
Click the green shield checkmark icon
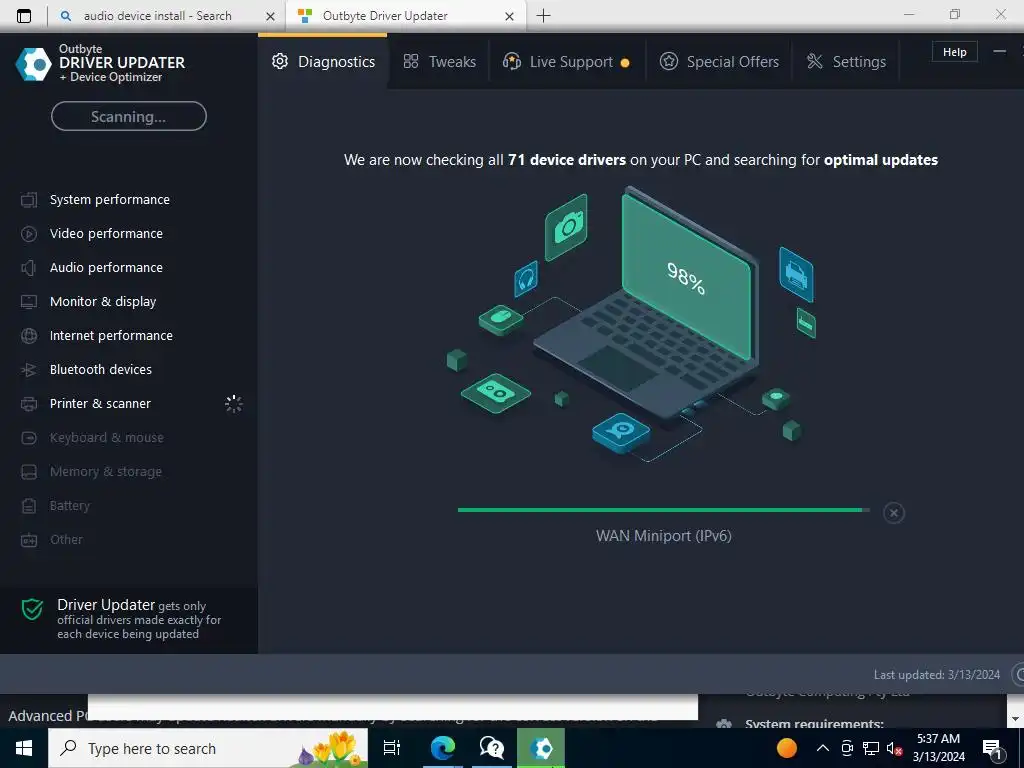[x=32, y=609]
